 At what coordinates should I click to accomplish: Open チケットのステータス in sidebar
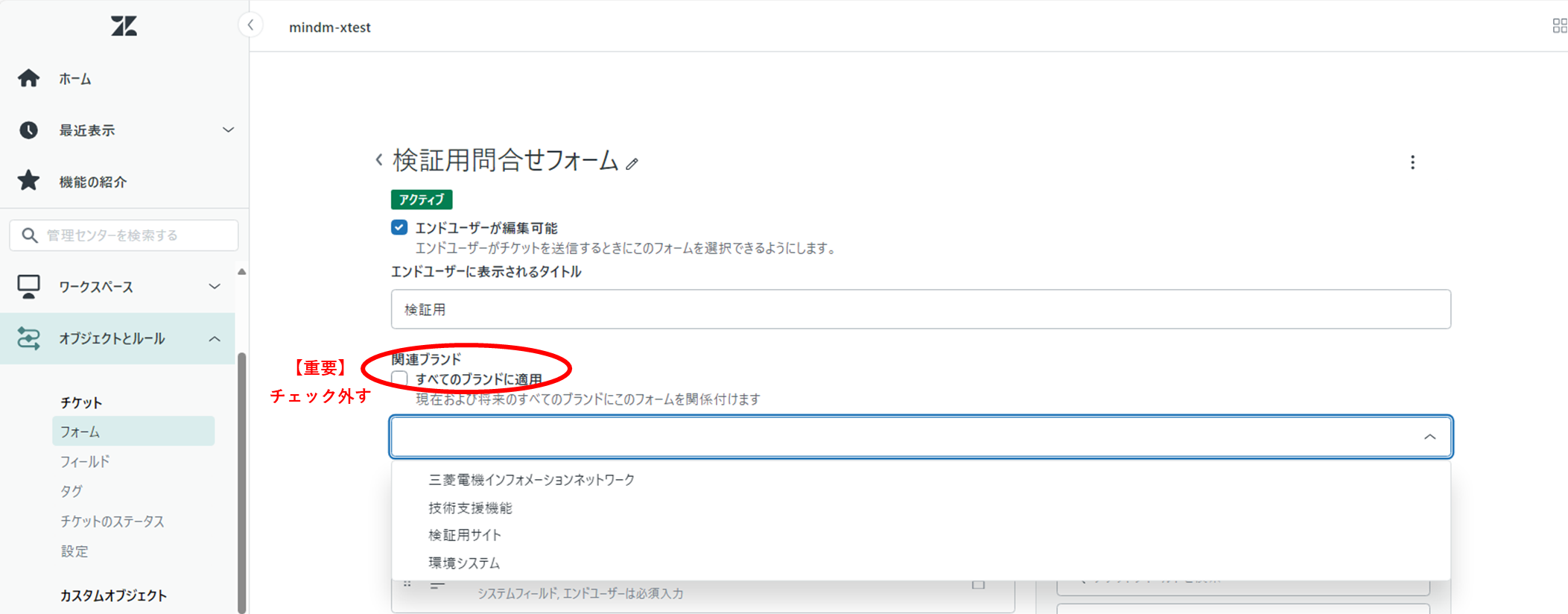[112, 522]
